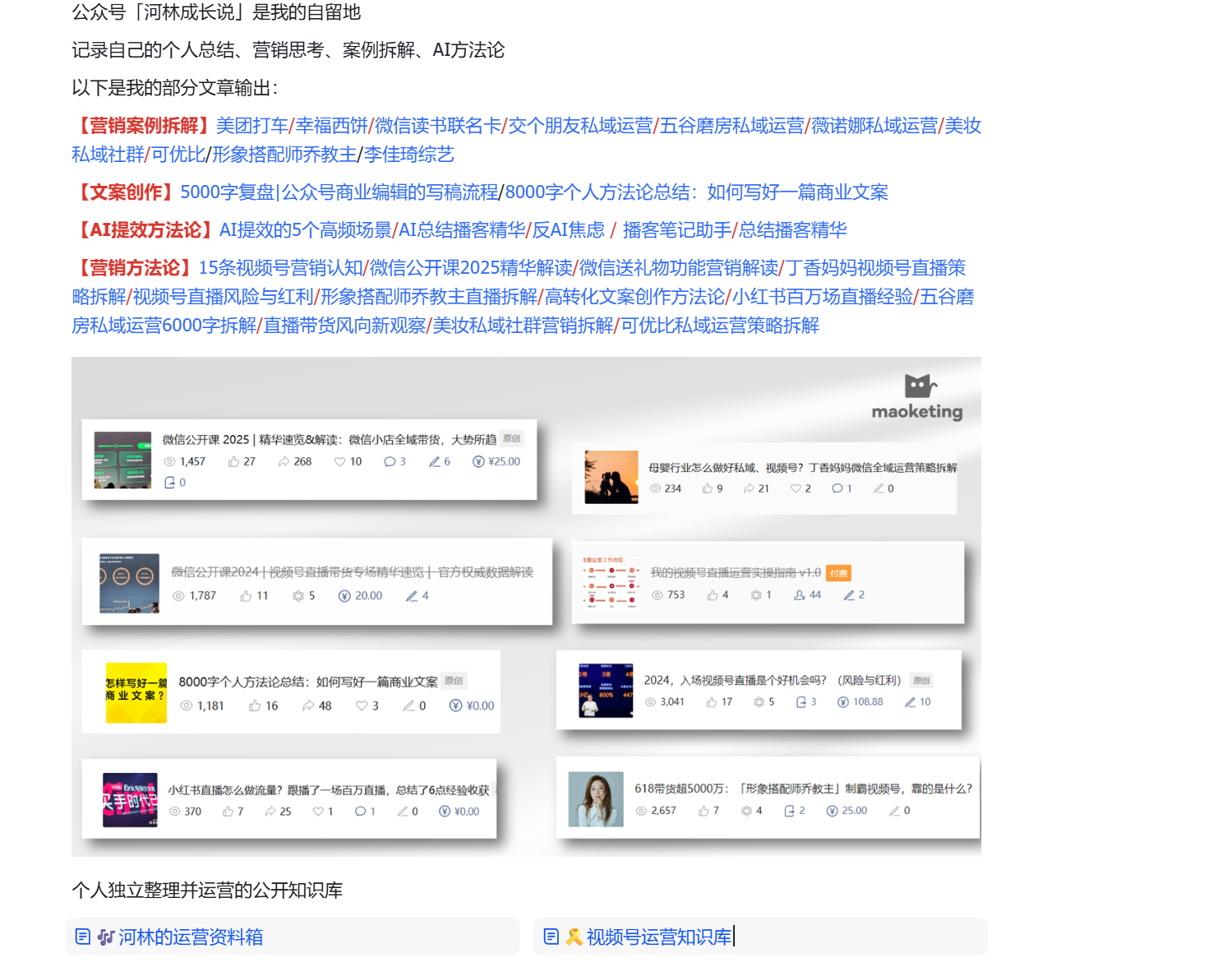The image size is (1232, 967).
Task: Open the 15条视频号营销认知 link
Action: [x=281, y=268]
